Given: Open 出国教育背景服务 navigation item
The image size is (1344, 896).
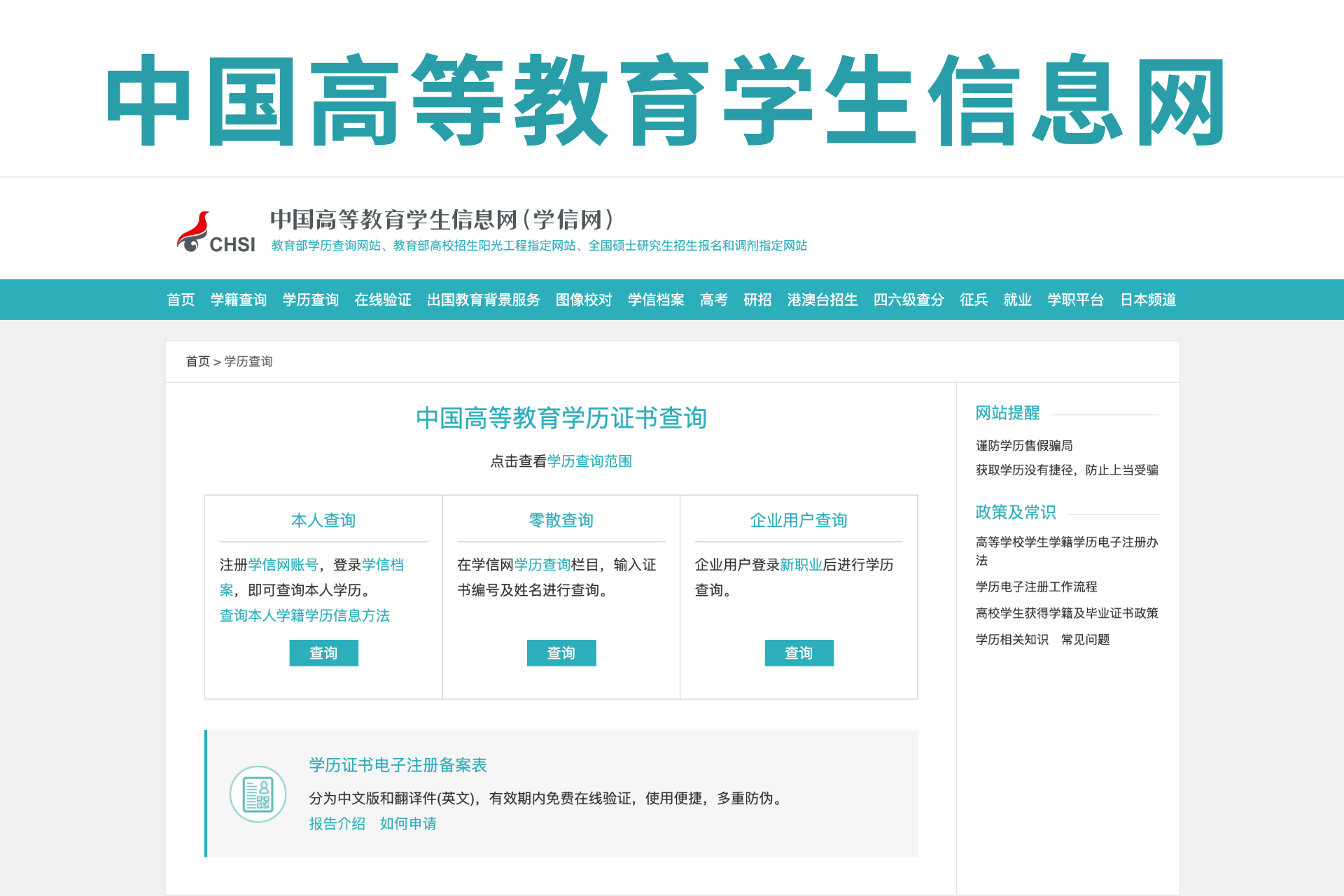Looking at the screenshot, I should tap(484, 300).
